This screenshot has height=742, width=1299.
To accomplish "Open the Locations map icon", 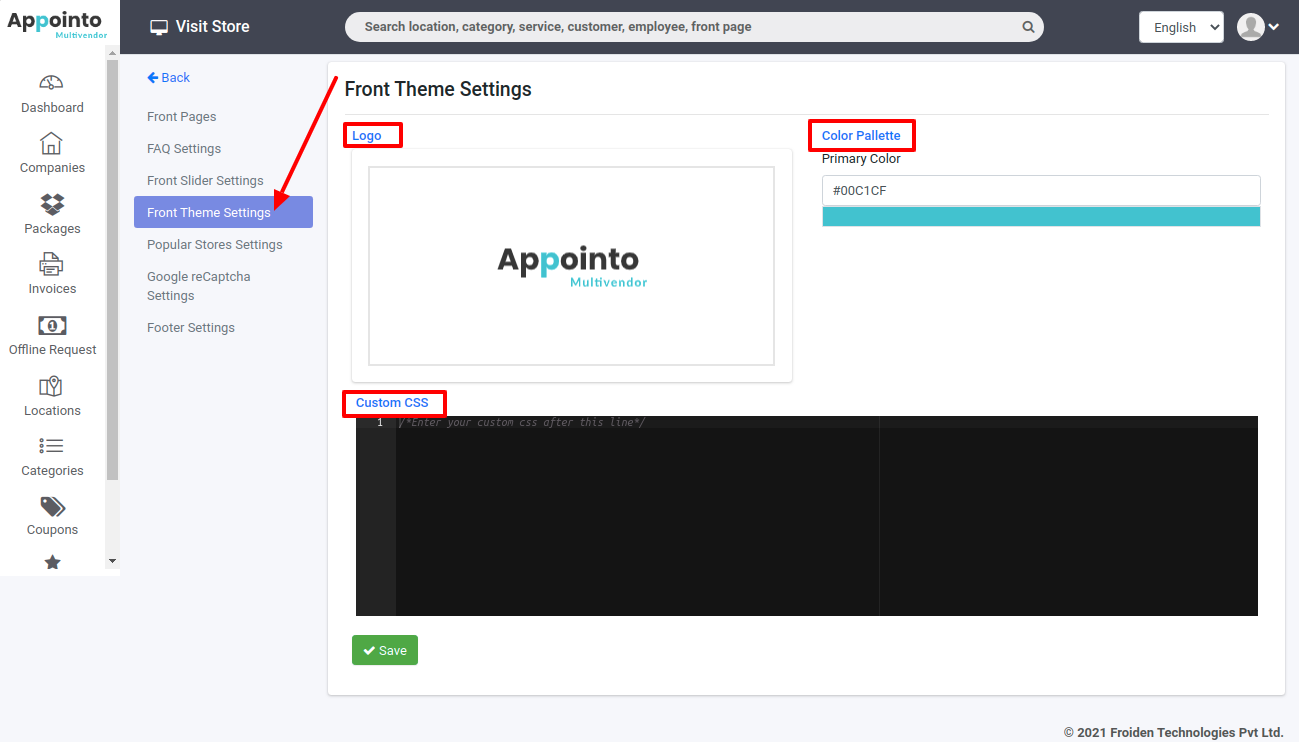I will click(x=52, y=387).
